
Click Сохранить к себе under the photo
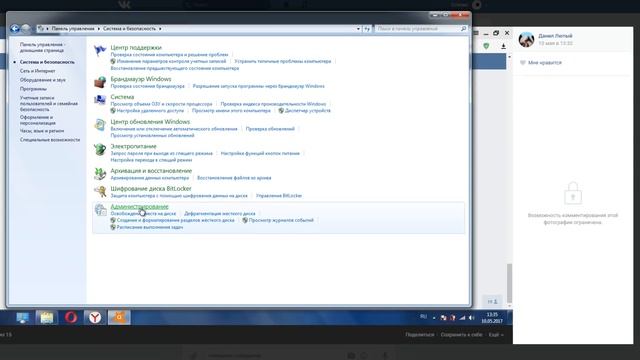tap(461, 335)
